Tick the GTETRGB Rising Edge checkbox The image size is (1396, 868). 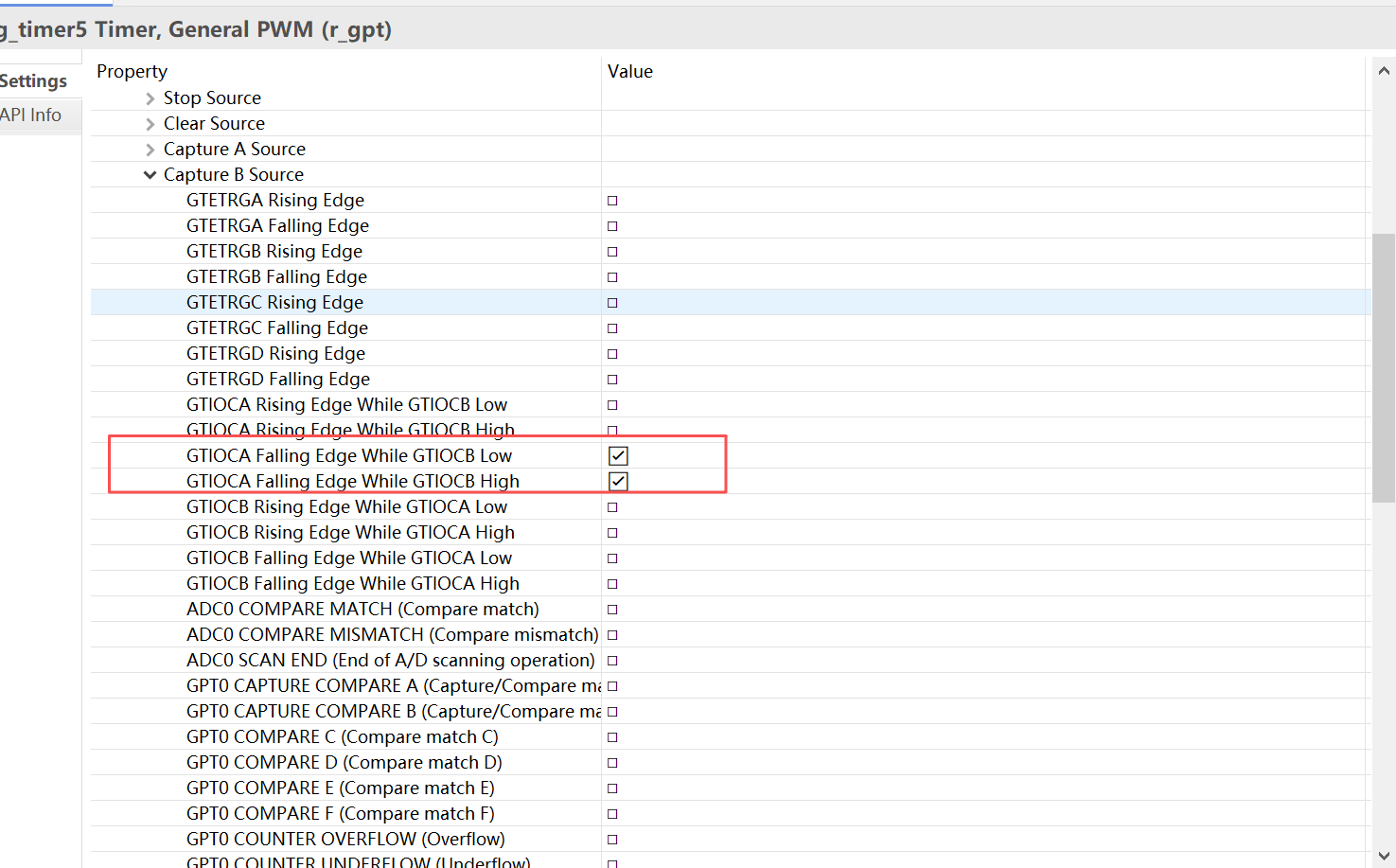[x=612, y=252]
